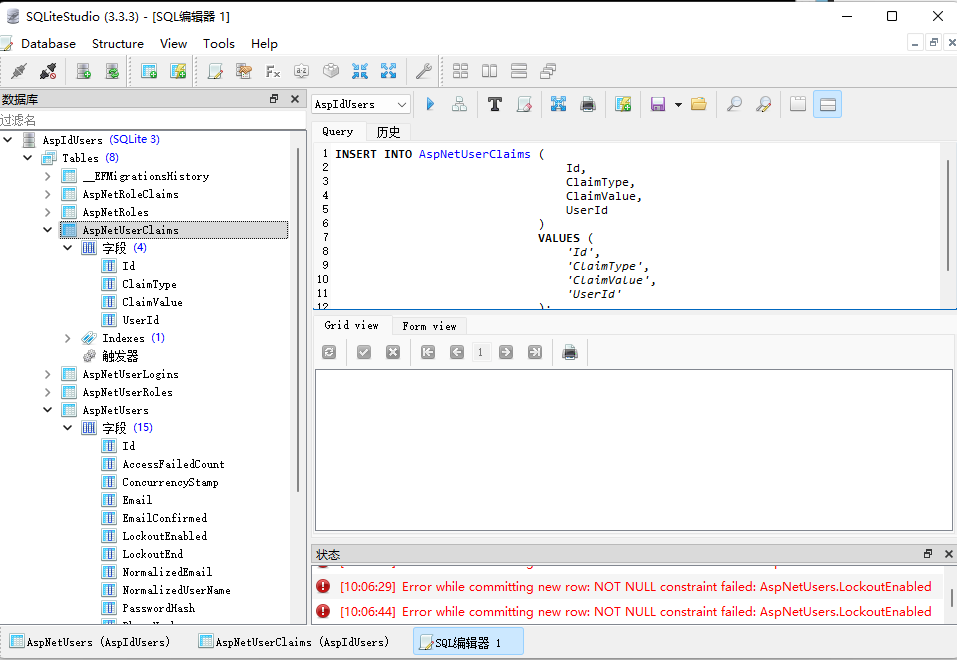This screenshot has width=957, height=660.
Task: Click the commit checkmark icon in grid toolbar
Action: [x=364, y=352]
